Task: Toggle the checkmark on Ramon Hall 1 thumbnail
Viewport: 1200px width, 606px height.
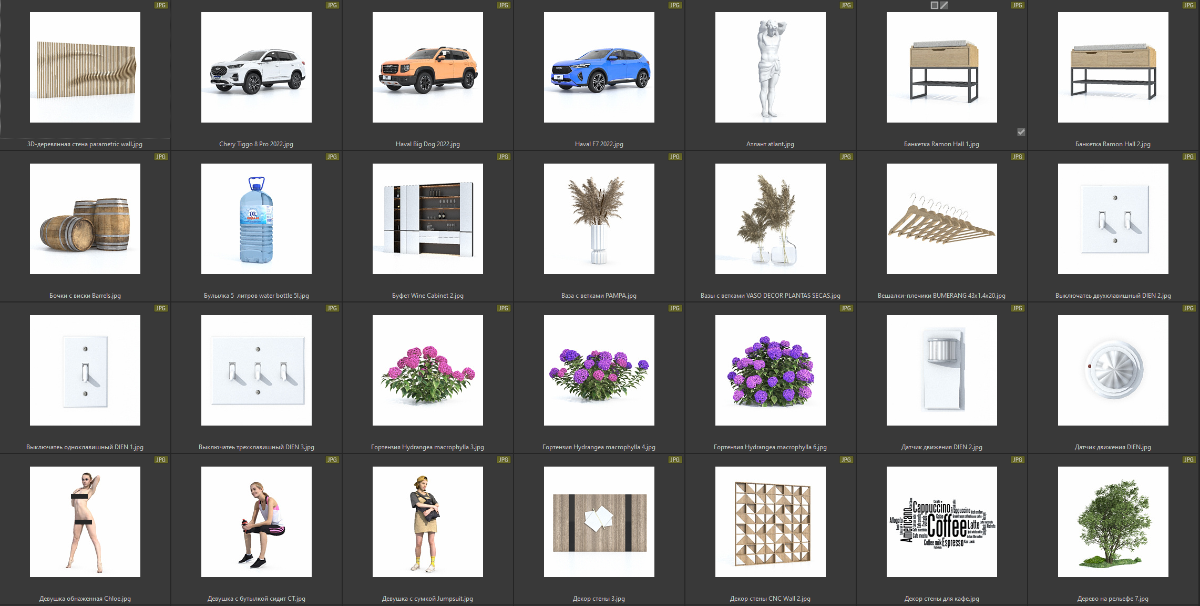Action: [x=1020, y=131]
